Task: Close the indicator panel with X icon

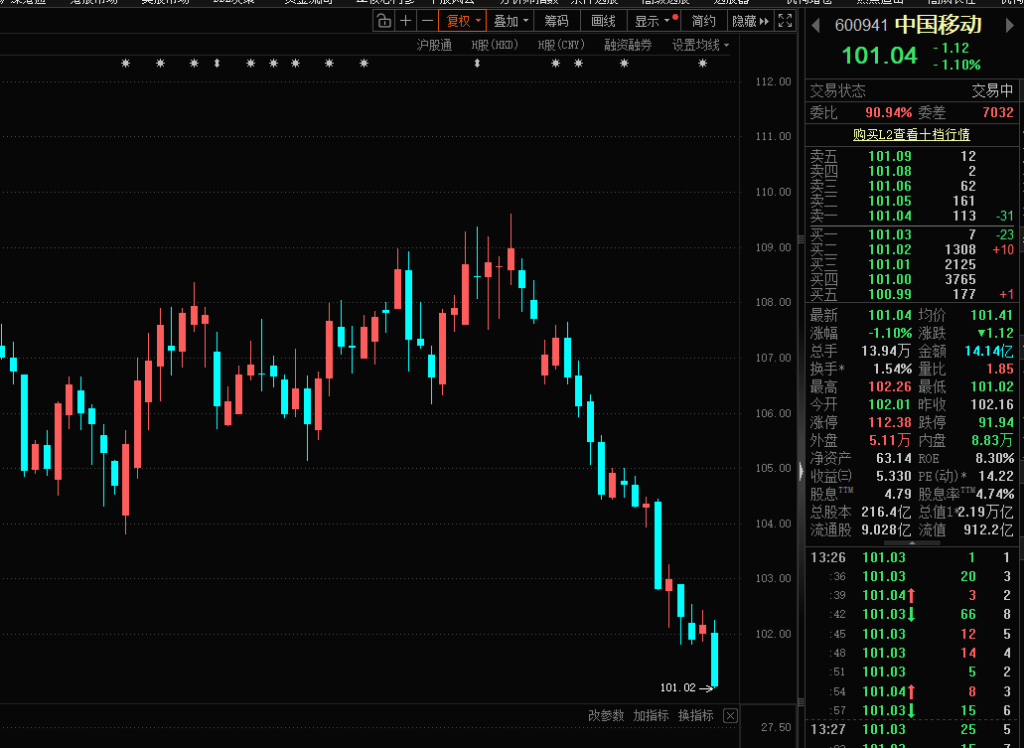Action: [730, 716]
